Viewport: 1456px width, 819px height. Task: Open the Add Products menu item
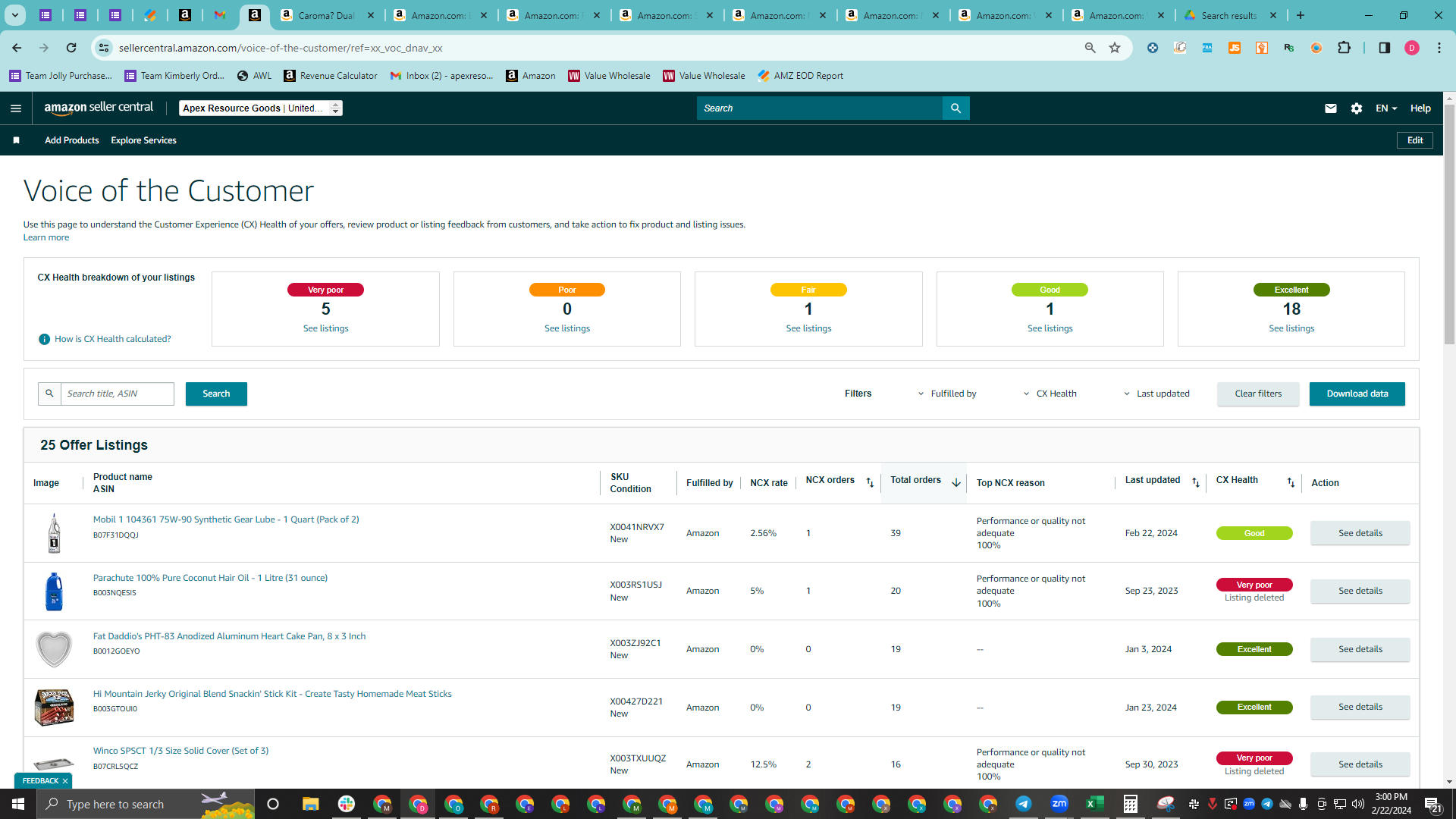coord(72,140)
